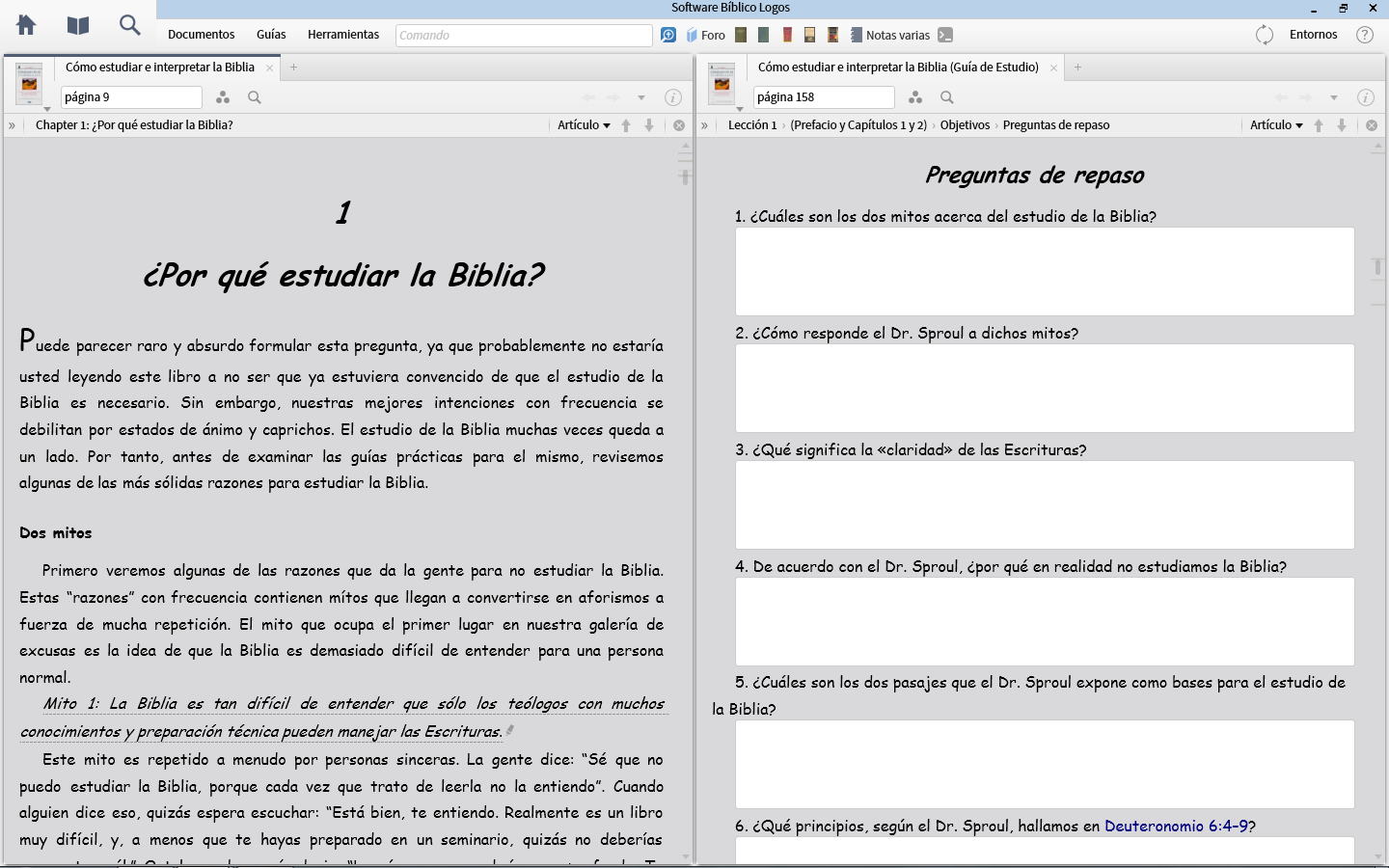Jump to next article in left panel
The width and height of the screenshot is (1389, 868).
point(649,125)
